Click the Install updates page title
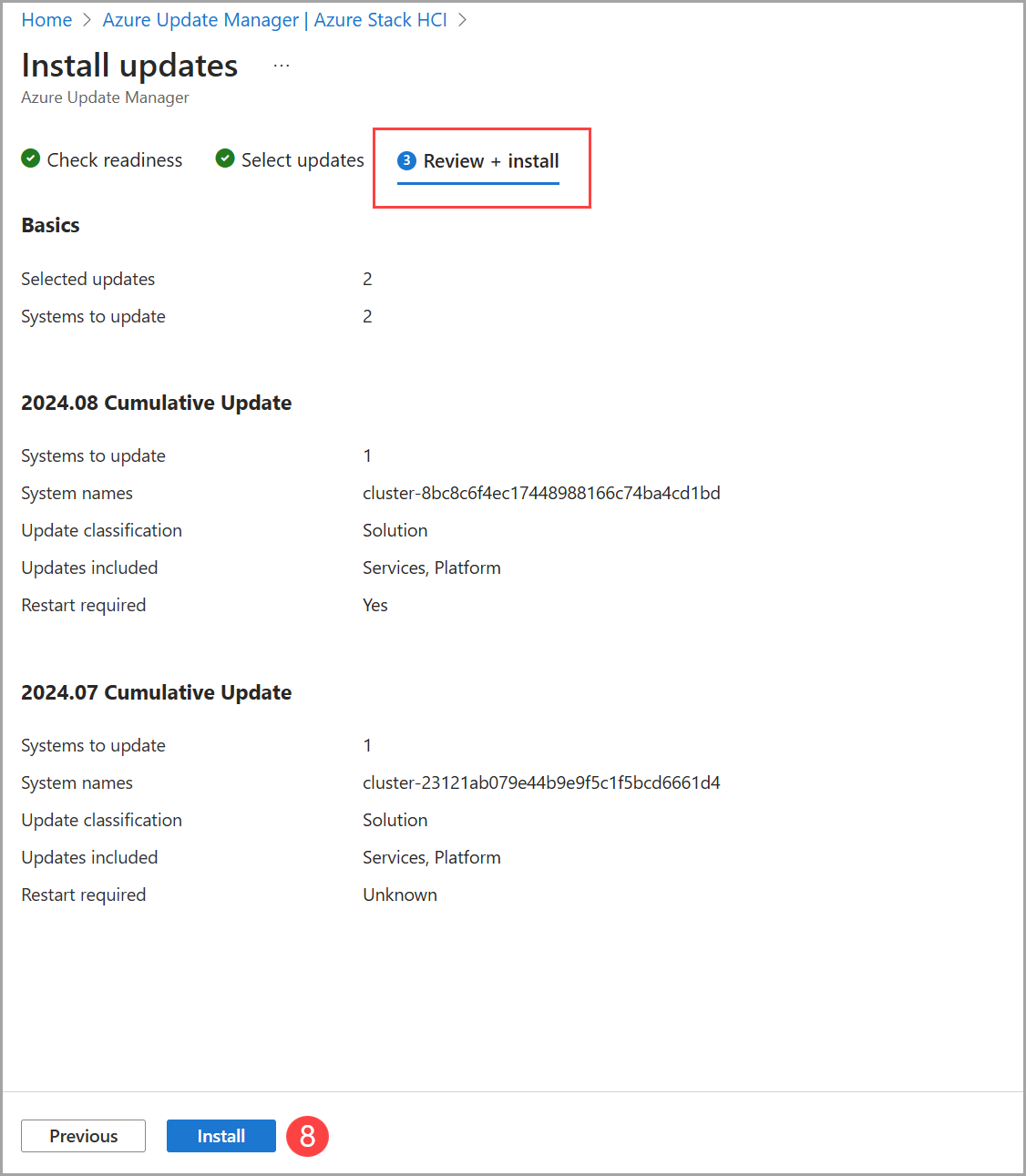The height and width of the screenshot is (1176, 1026). (x=129, y=65)
